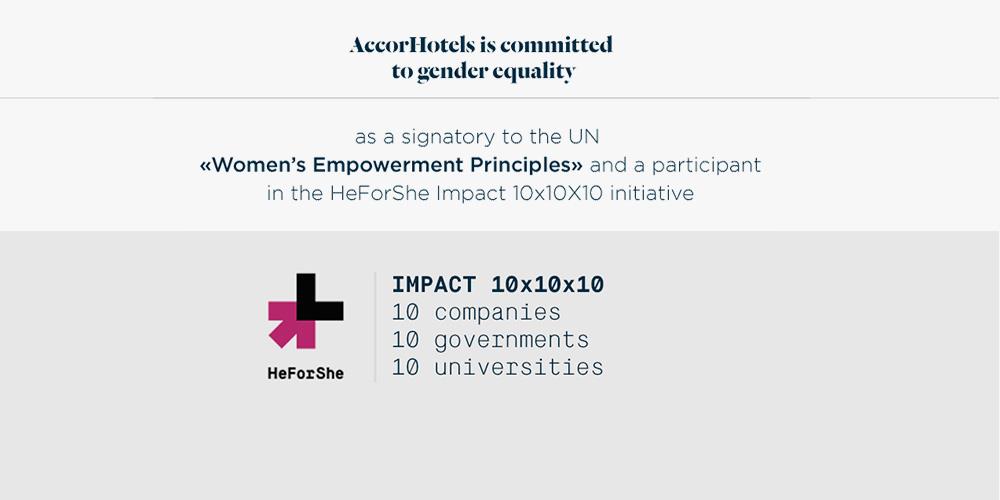Click 'as a signatory to the UN' text

coord(477,137)
